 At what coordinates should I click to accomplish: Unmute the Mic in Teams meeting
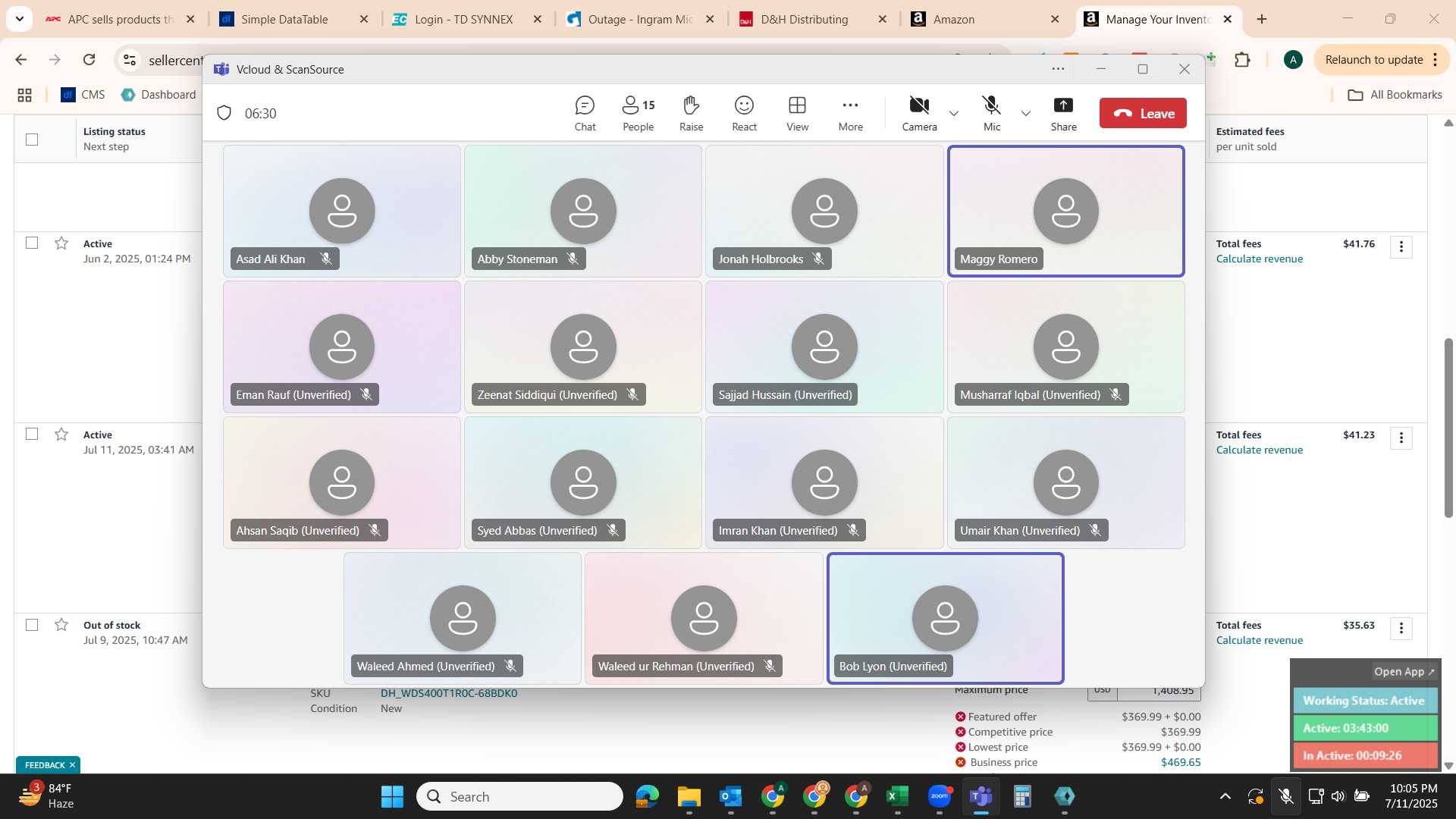(x=991, y=114)
